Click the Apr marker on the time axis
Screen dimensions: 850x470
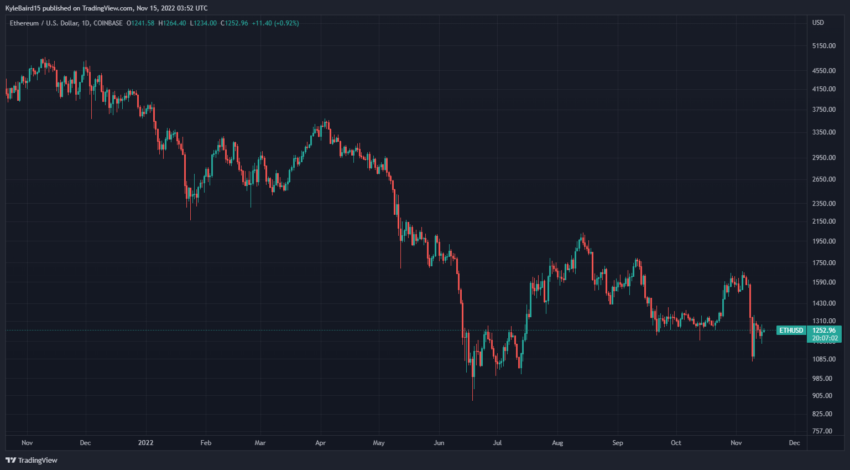coord(320,442)
